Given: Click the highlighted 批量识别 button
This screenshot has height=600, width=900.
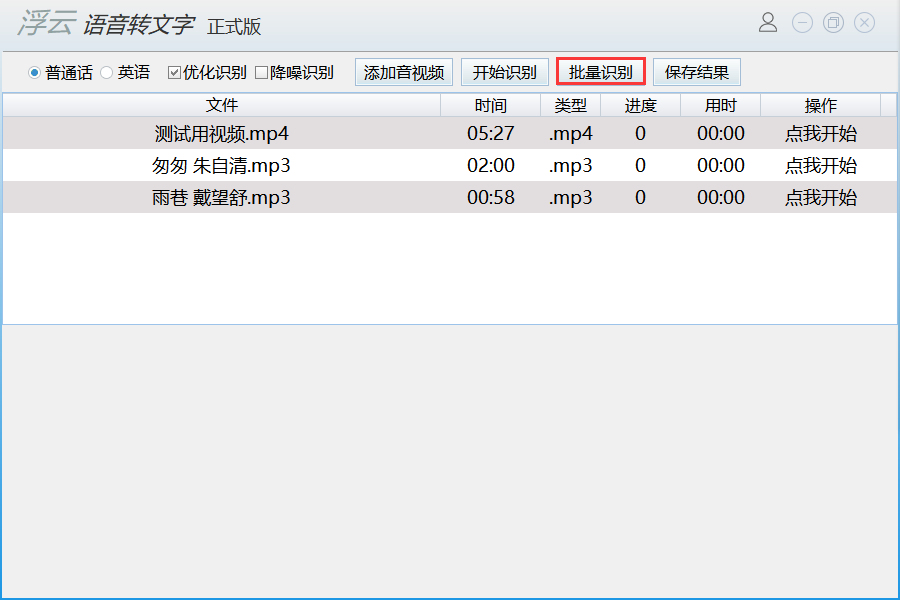Looking at the screenshot, I should point(600,71).
